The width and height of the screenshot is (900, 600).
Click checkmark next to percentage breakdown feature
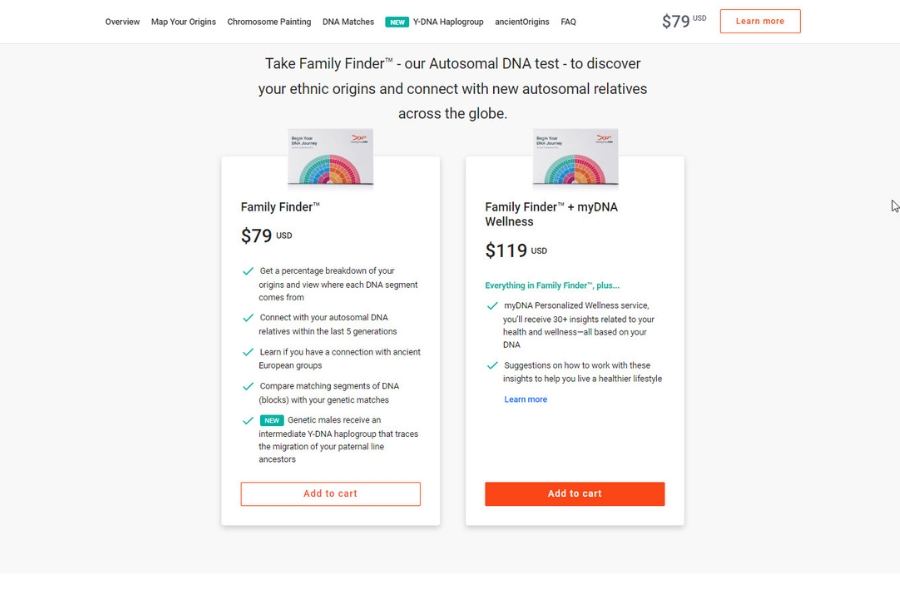pyautogui.click(x=248, y=271)
